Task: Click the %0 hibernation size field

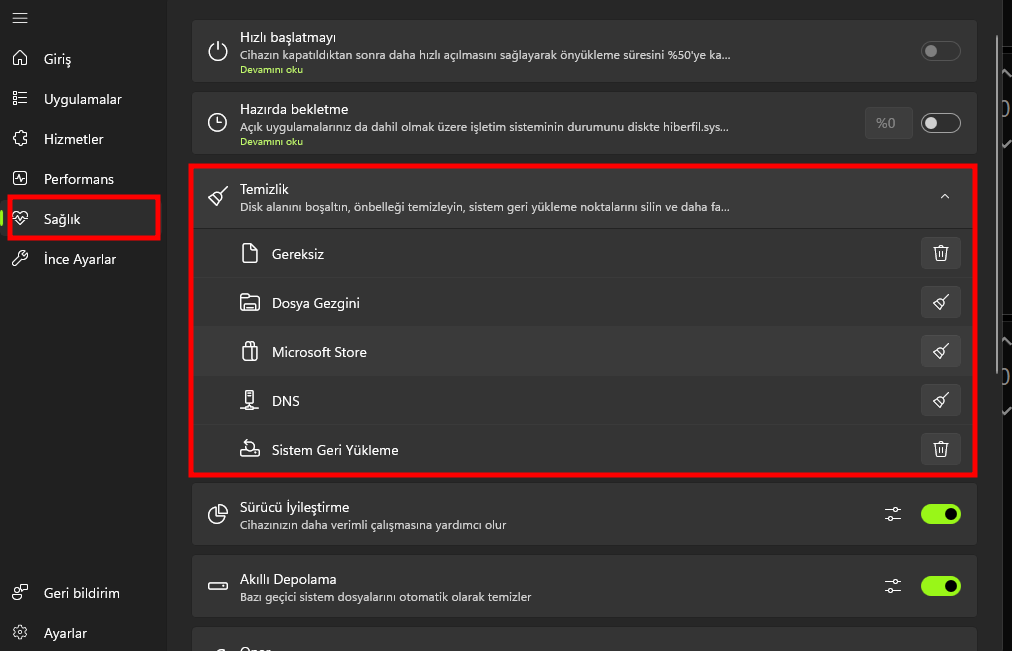Action: pyautogui.click(x=888, y=123)
